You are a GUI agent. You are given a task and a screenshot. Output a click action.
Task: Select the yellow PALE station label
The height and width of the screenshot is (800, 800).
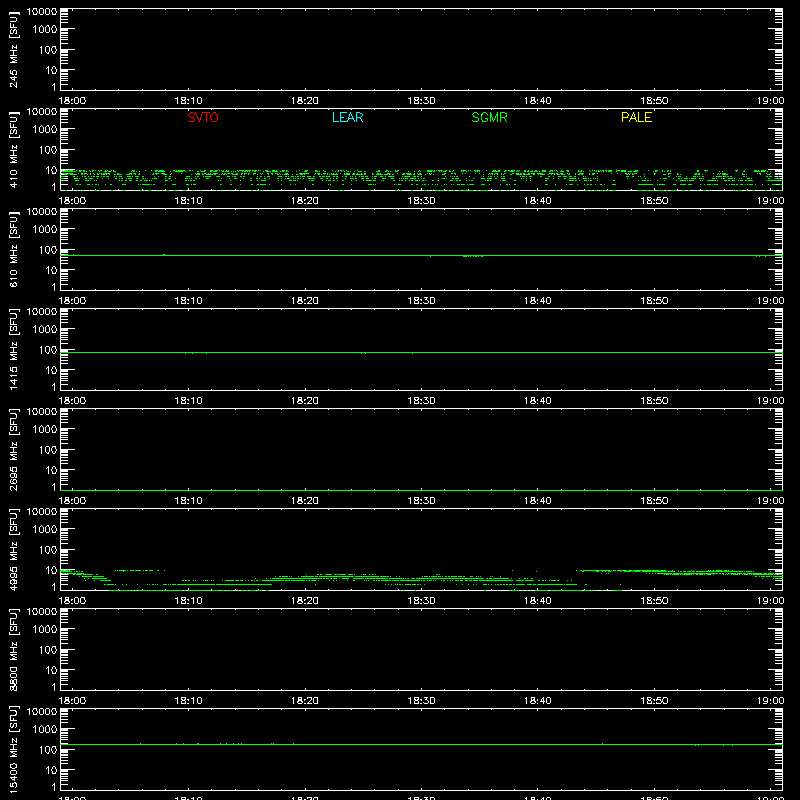(x=636, y=117)
